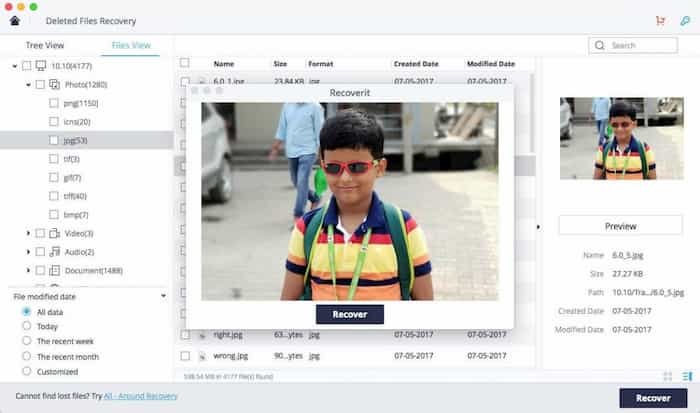Click the Home icon in title bar
Screen dimensions: 700x413
14,21
